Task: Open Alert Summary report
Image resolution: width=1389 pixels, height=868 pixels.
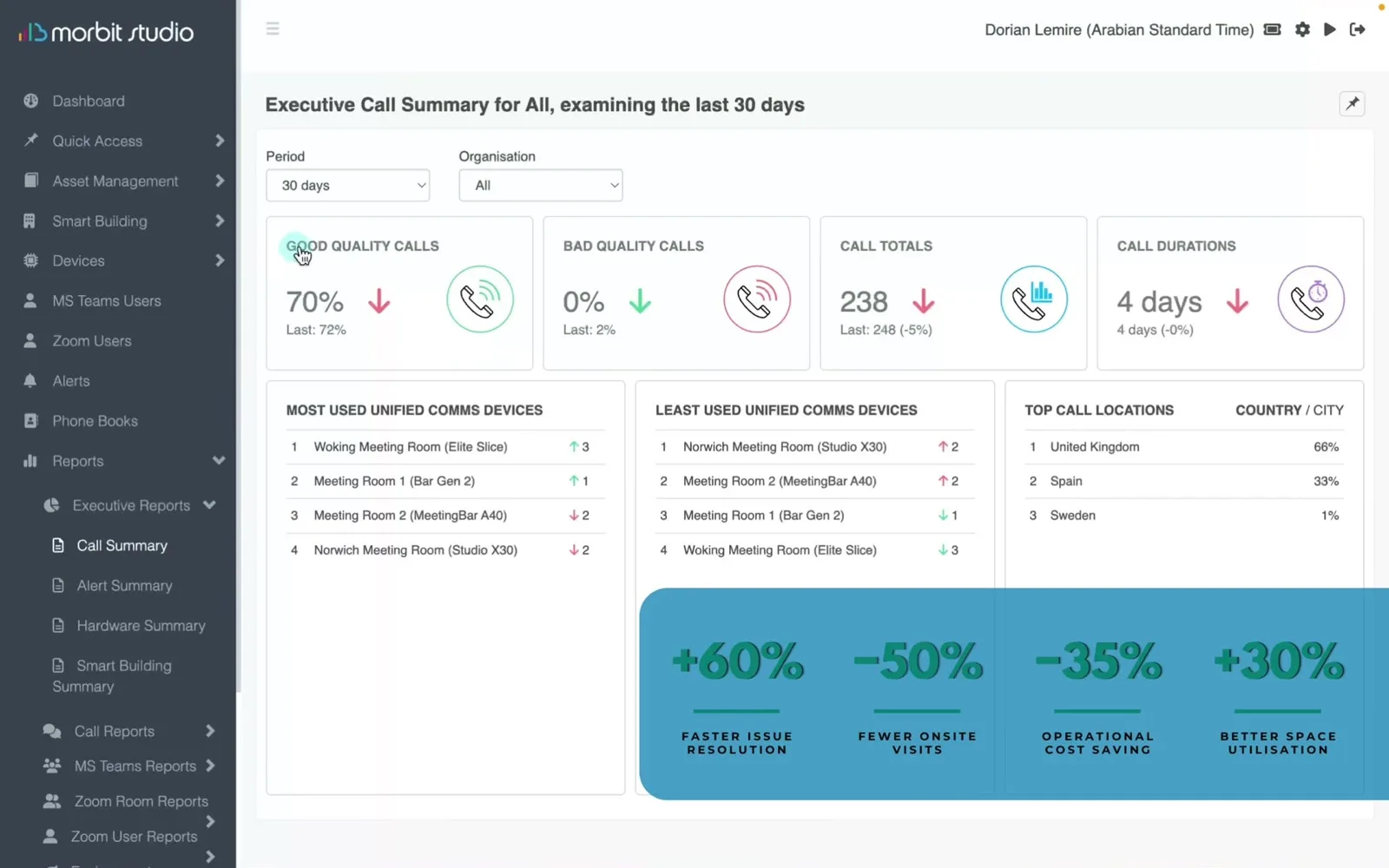Action: coord(124,586)
